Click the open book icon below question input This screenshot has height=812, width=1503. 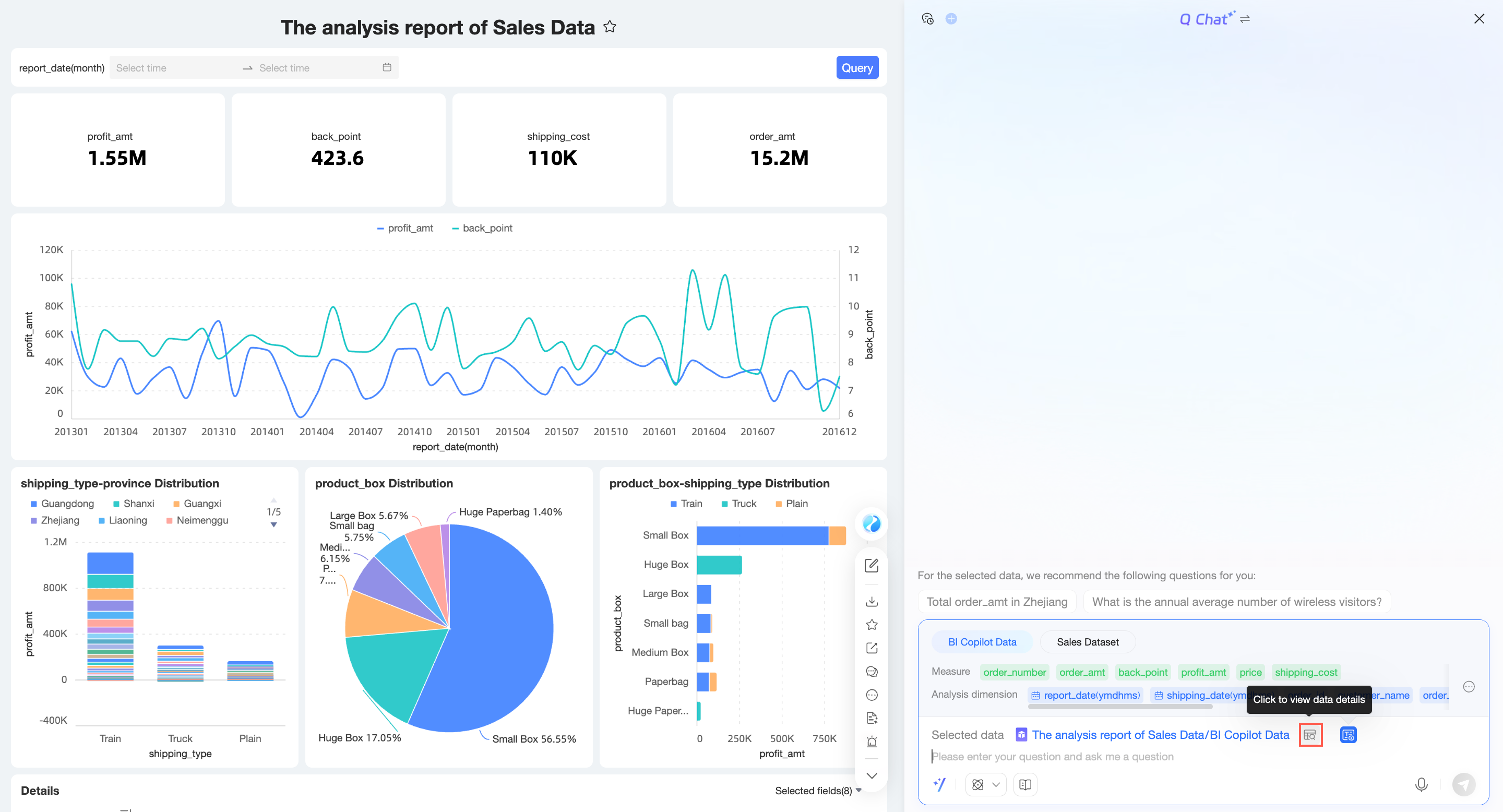[1024, 784]
